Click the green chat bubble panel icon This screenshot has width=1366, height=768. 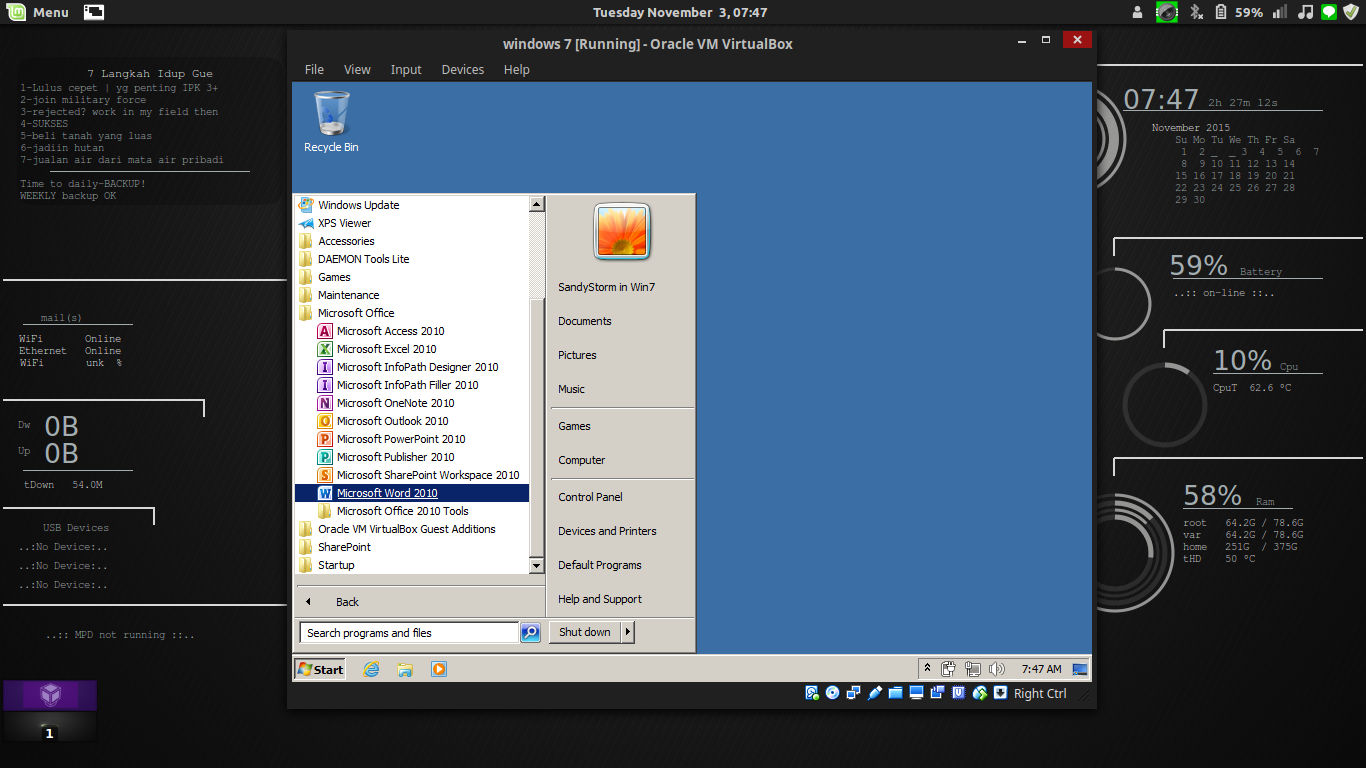1329,12
